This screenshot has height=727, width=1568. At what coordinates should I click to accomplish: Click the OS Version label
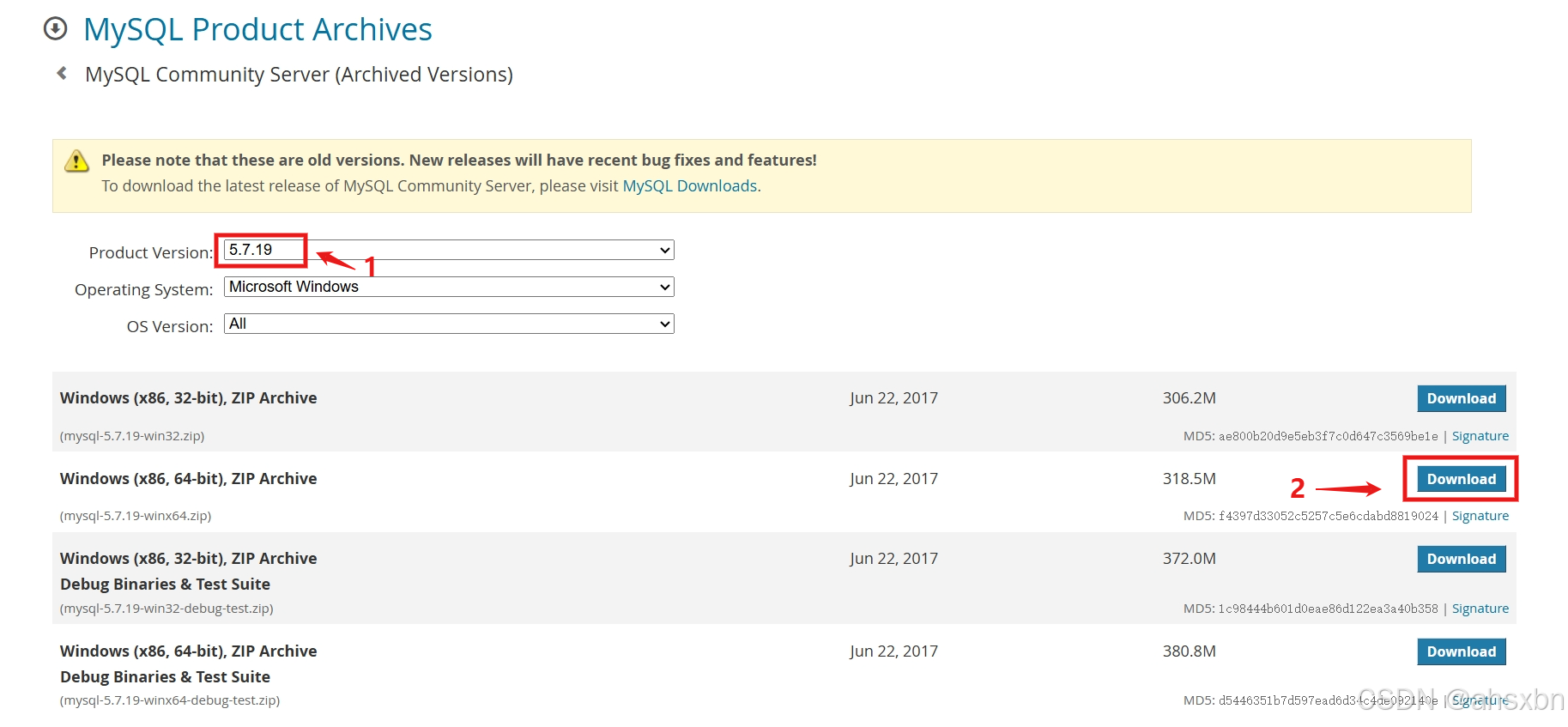170,326
